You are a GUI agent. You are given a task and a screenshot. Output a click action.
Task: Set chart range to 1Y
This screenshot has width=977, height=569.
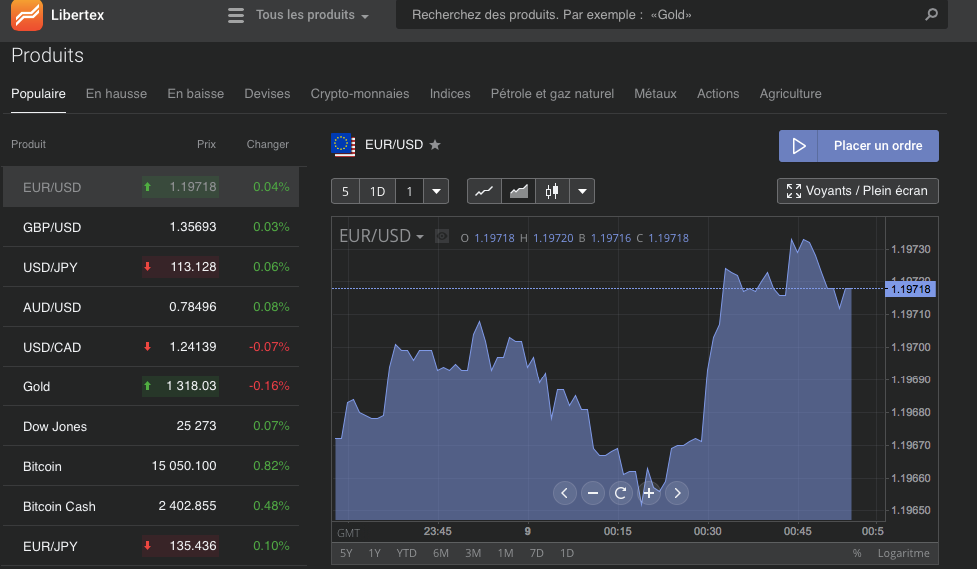point(374,553)
